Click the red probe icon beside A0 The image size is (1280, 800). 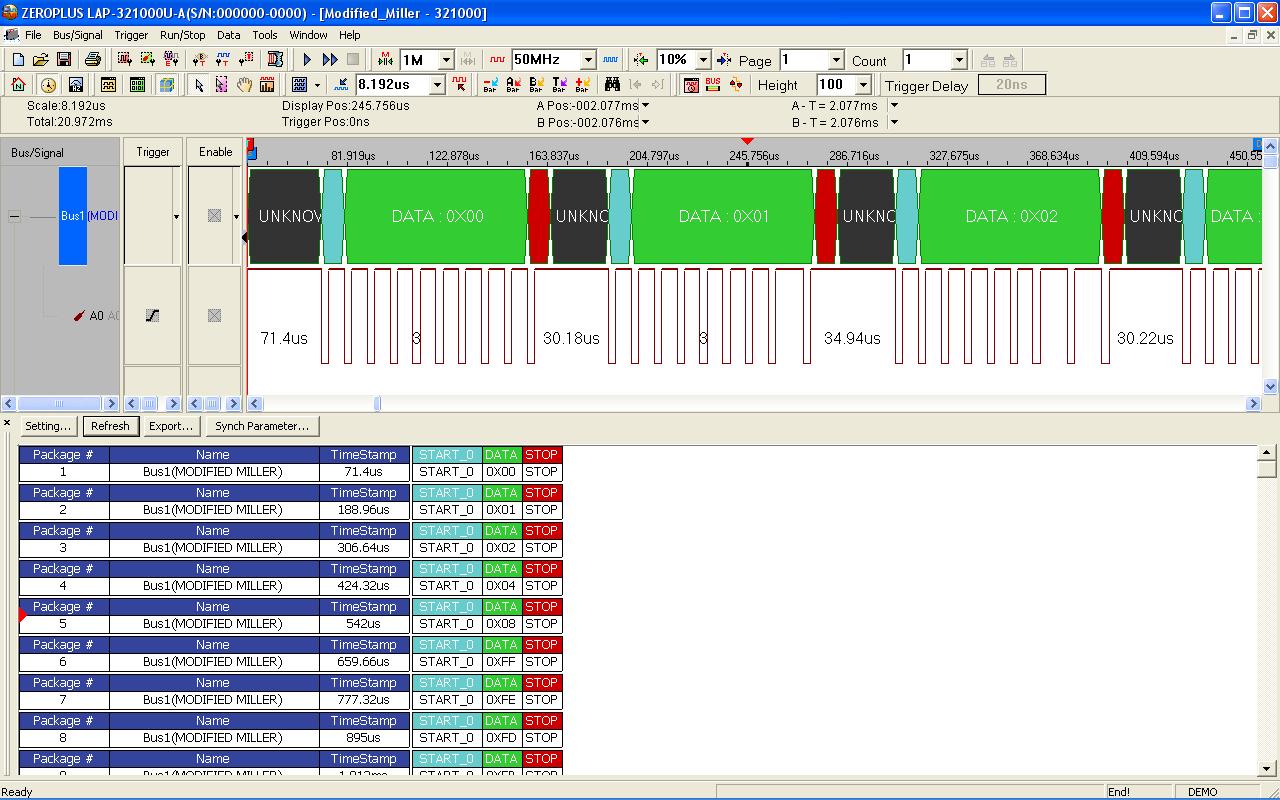79,316
